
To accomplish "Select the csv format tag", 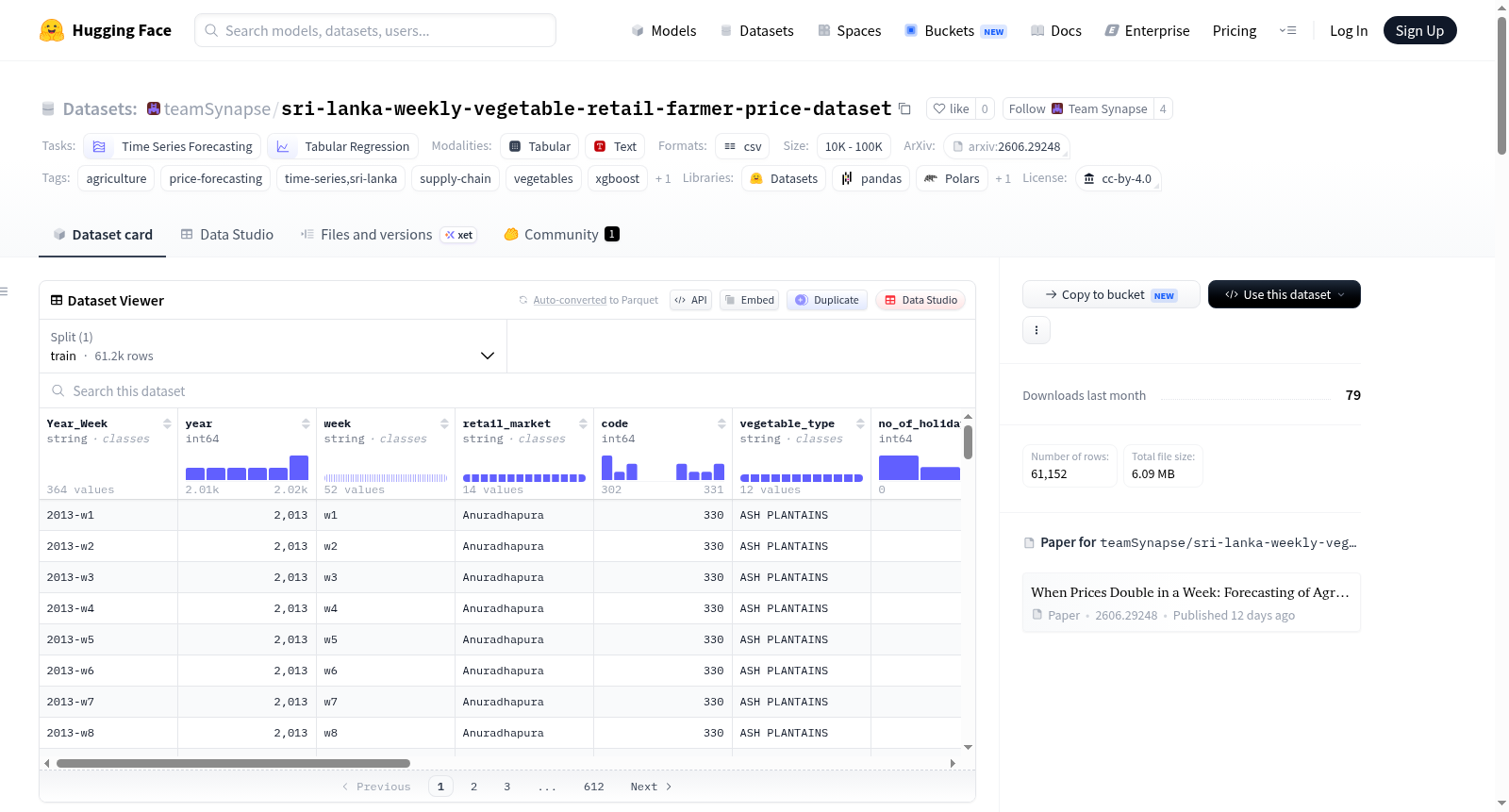I will click(742, 146).
